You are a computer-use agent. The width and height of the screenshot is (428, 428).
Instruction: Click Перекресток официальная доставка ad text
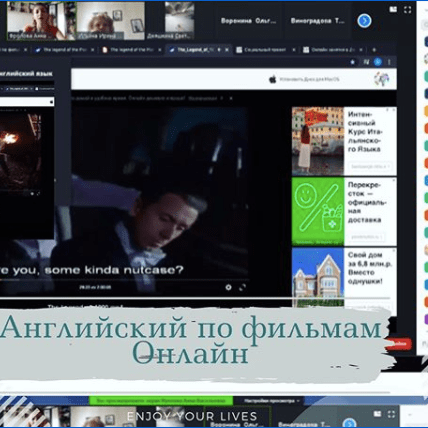367,202
